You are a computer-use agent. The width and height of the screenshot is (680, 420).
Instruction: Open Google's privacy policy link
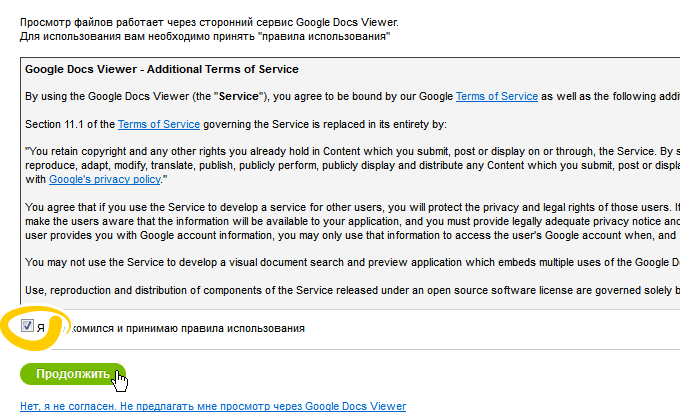pyautogui.click(x=105, y=180)
